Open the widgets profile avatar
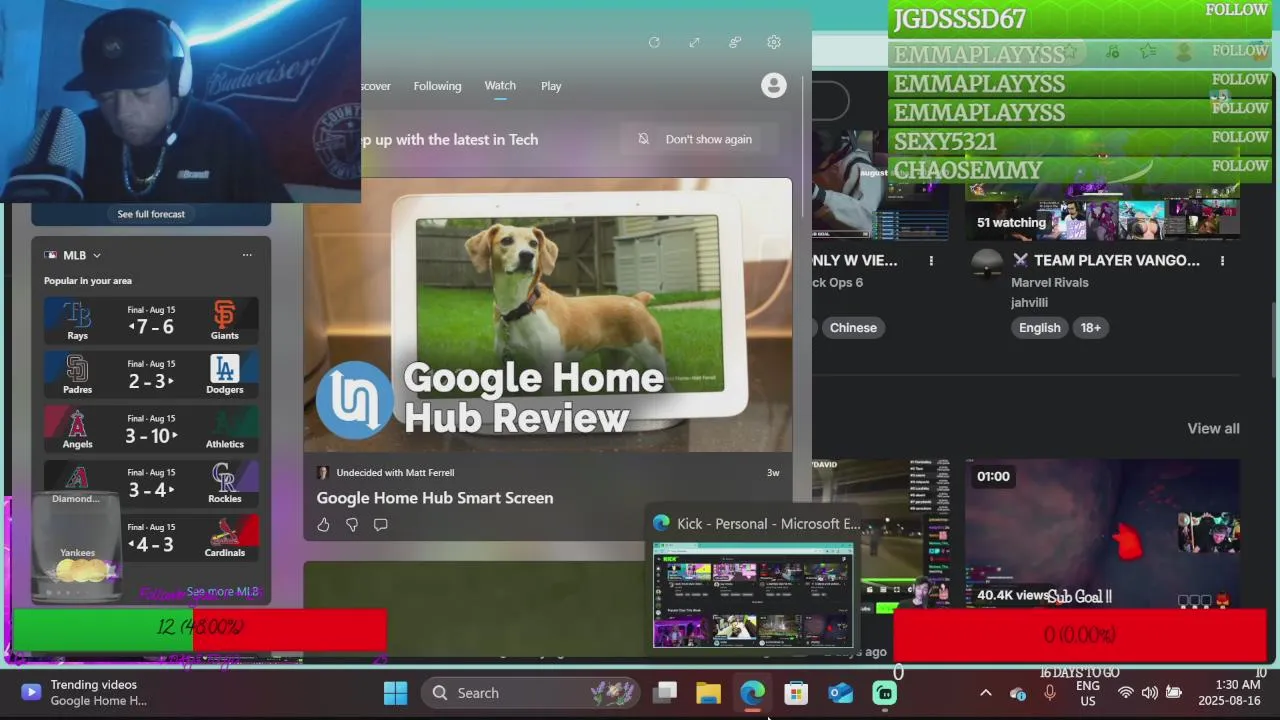This screenshot has width=1280, height=720. pos(773,86)
